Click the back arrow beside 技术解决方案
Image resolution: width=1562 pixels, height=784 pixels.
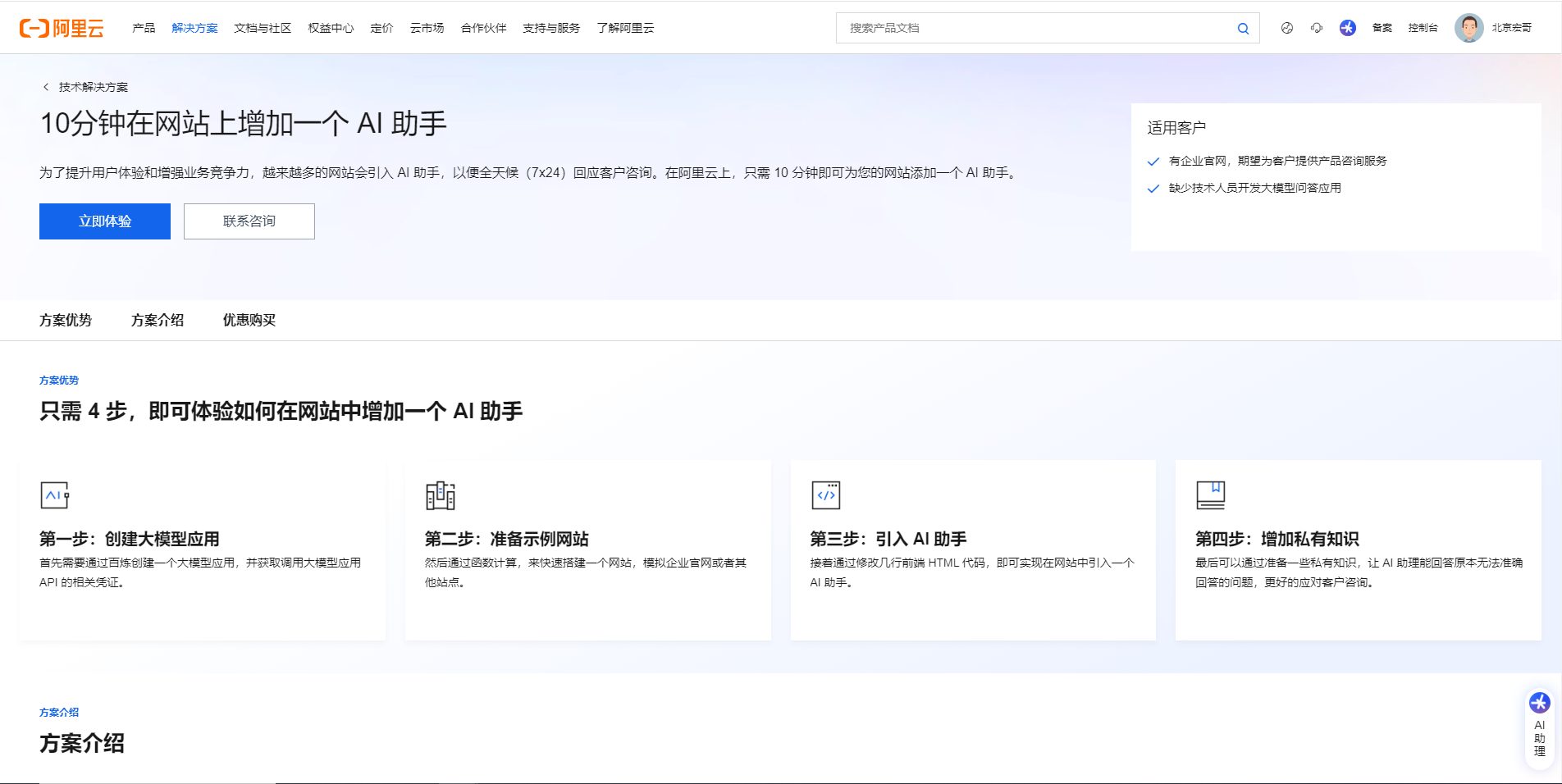pyautogui.click(x=46, y=87)
